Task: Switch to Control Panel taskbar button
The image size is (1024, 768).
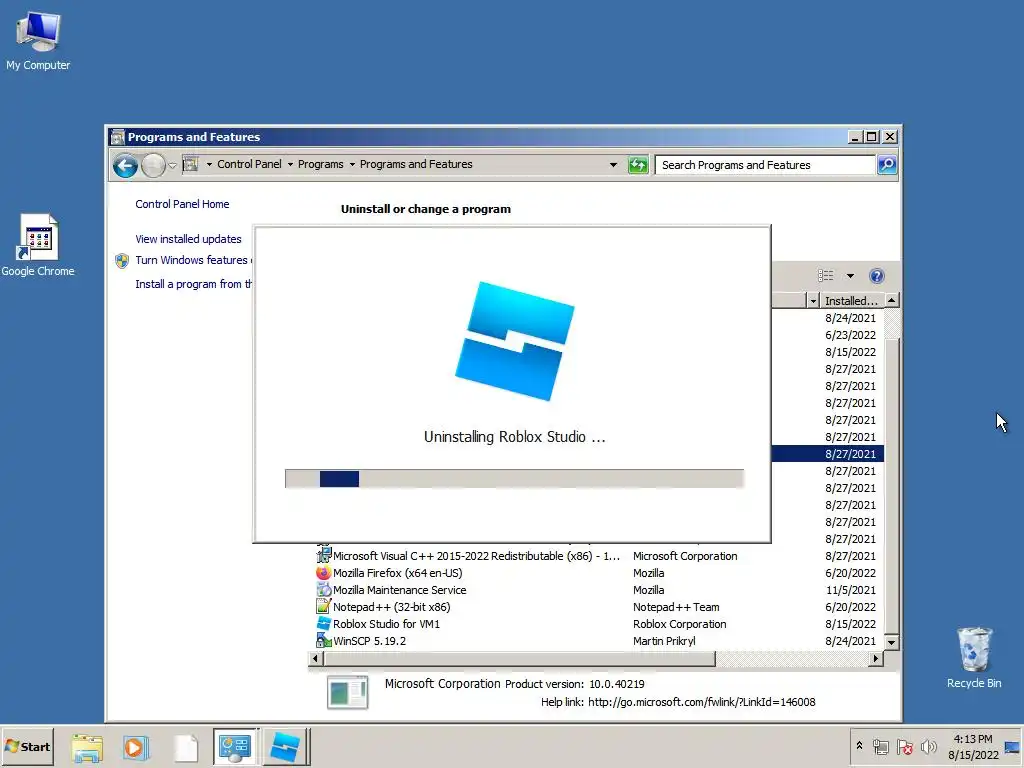Action: 236,747
